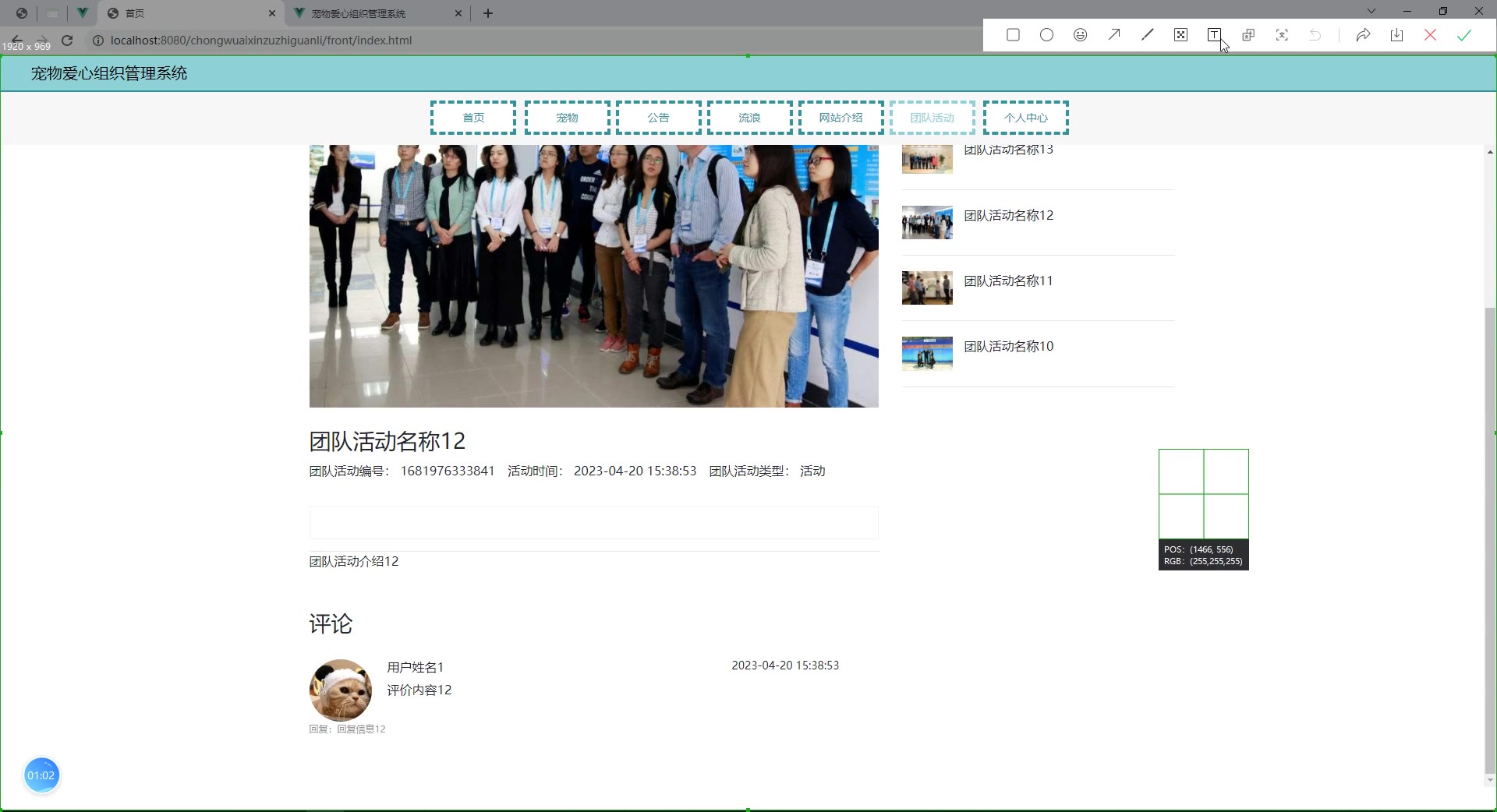Viewport: 1497px width, 812px height.
Task: Click the commenter name 用户姓名1
Action: pos(416,668)
